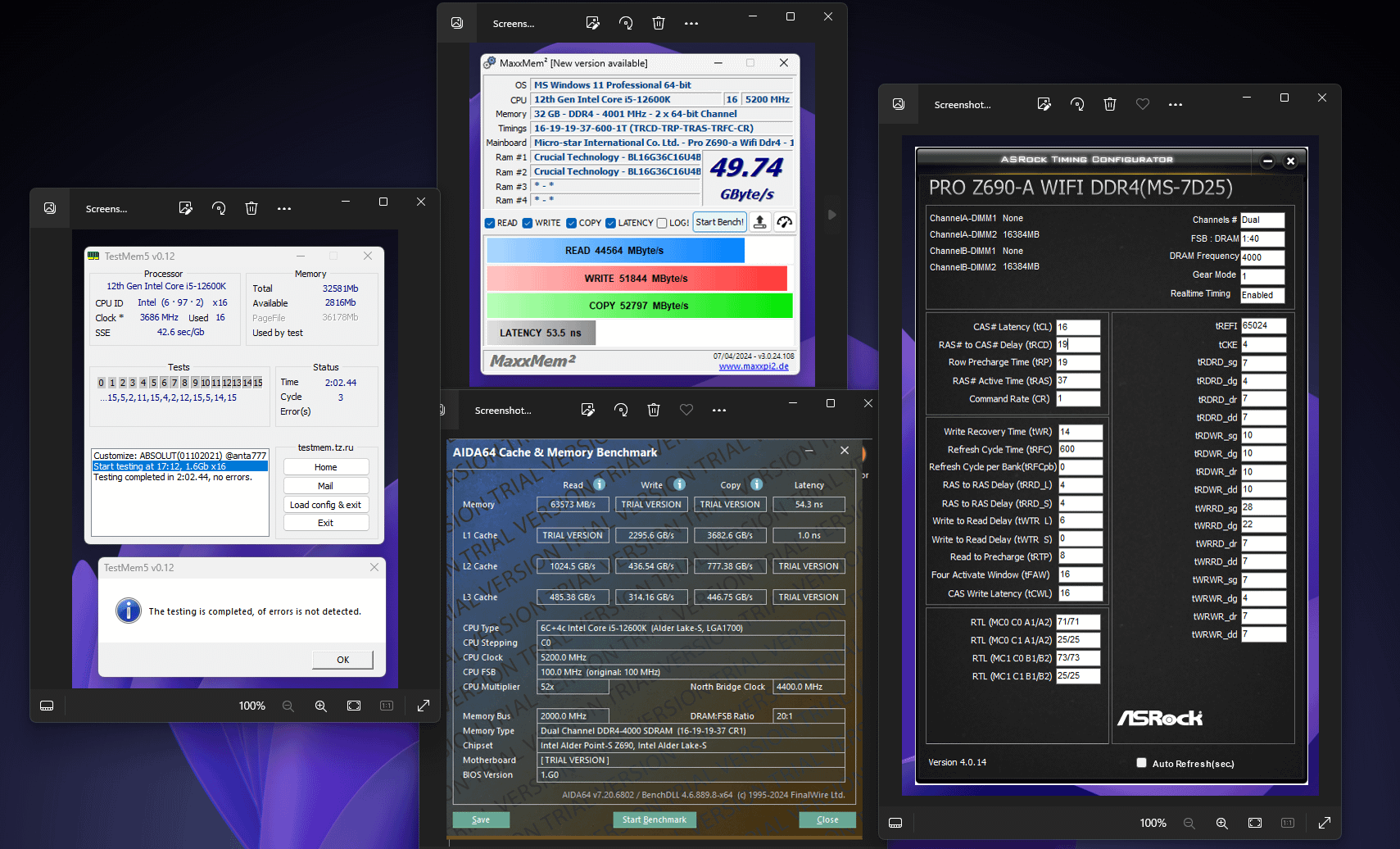Open the See more menu in TestMem5 viewer
Viewport: 1400px width, 849px height.
(x=284, y=209)
